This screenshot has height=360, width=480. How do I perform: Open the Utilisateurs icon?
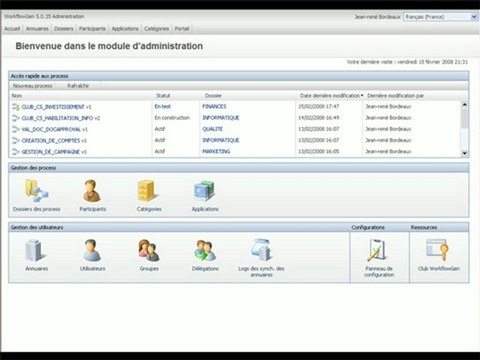point(92,250)
